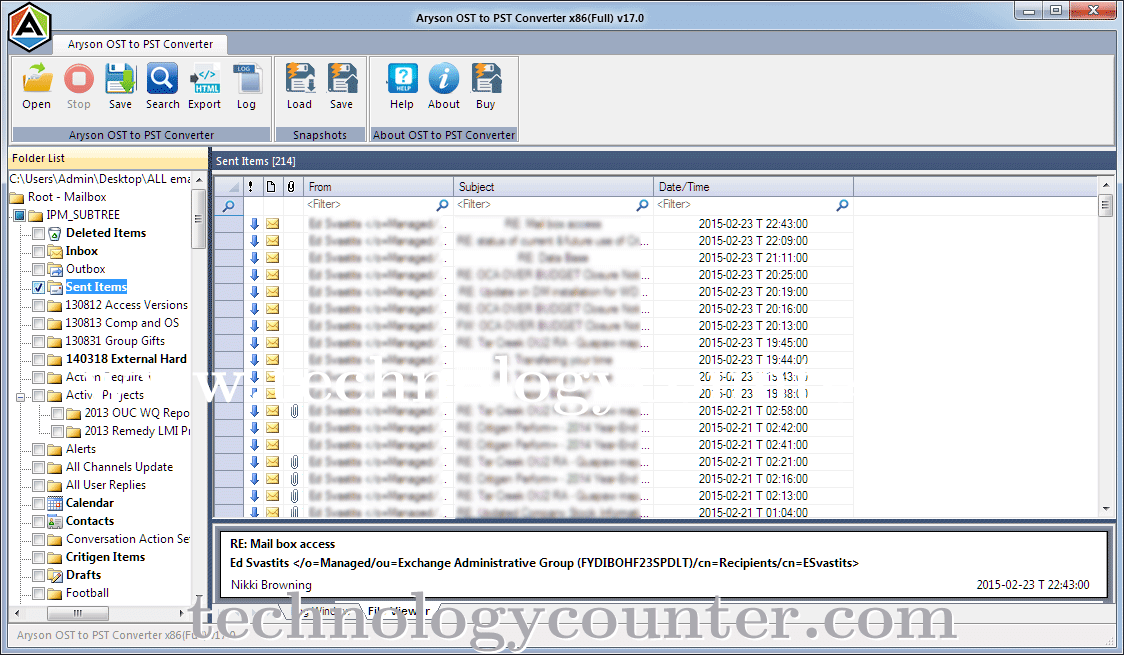
Task: Uncheck the Sent Items checkbox
Action: [x=39, y=287]
